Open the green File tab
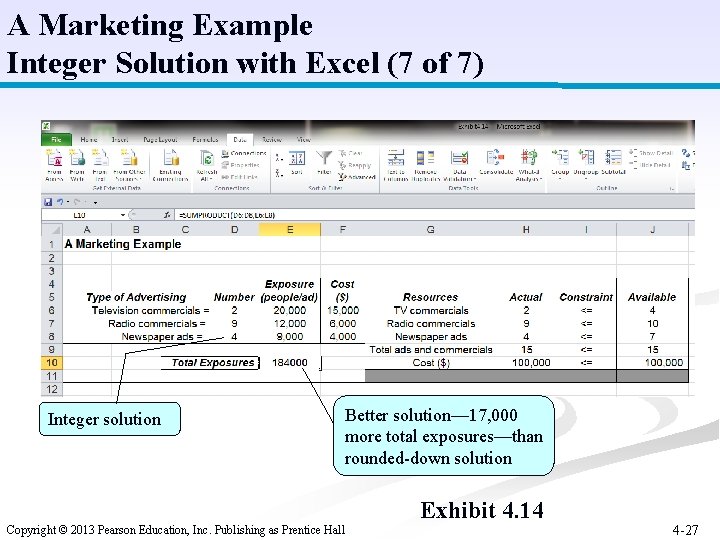This screenshot has height=540, width=720. 56,139
